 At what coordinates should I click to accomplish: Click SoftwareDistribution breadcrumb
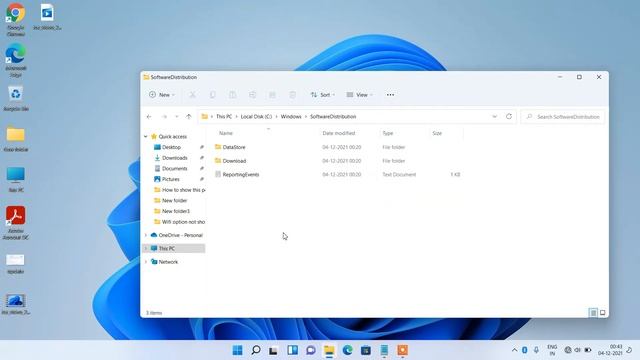coord(333,117)
